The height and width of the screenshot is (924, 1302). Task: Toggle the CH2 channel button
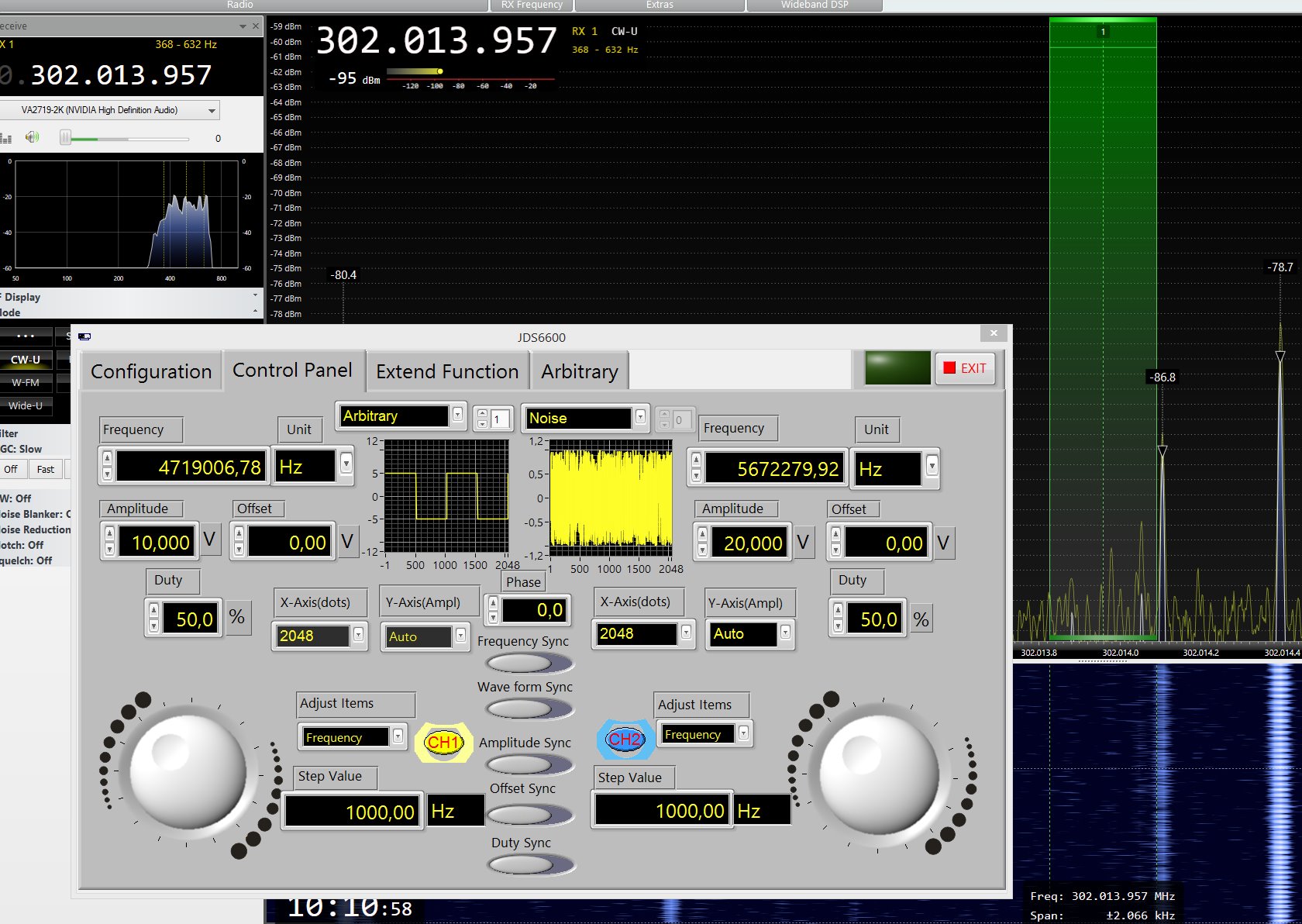tap(625, 740)
